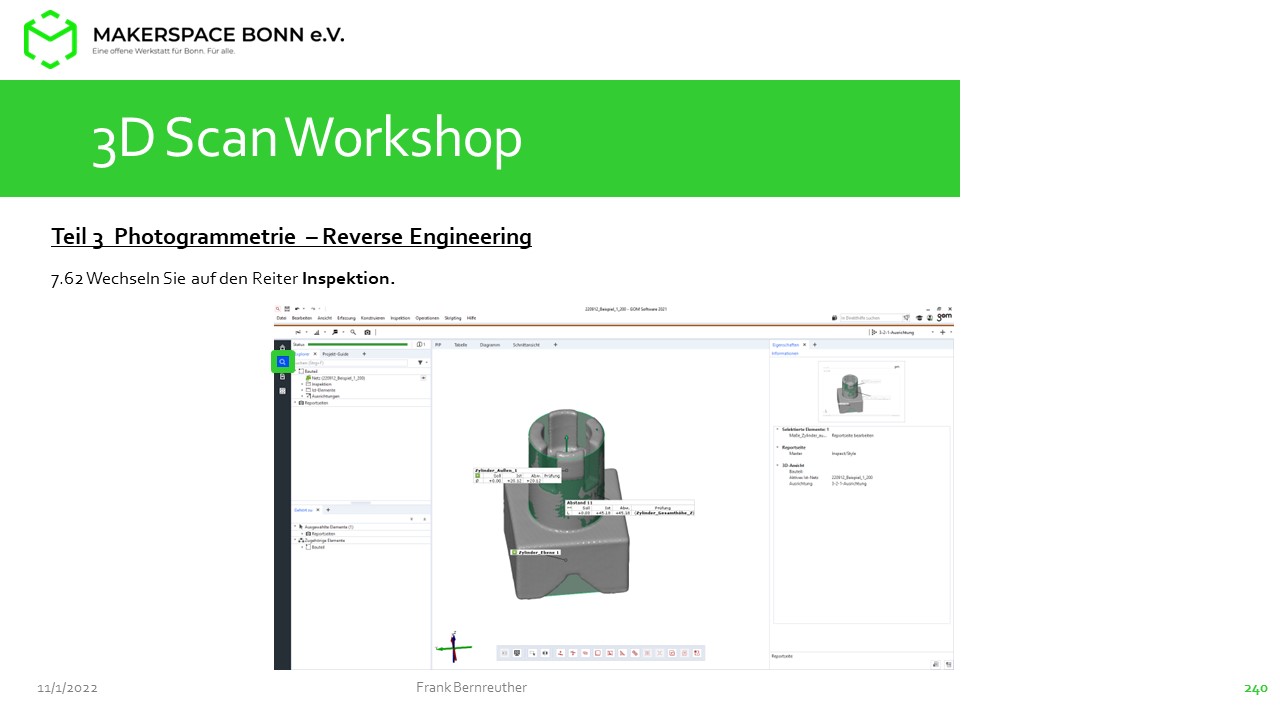
Task: Toggle visibility eye of the Netz element
Action: pyautogui.click(x=423, y=378)
